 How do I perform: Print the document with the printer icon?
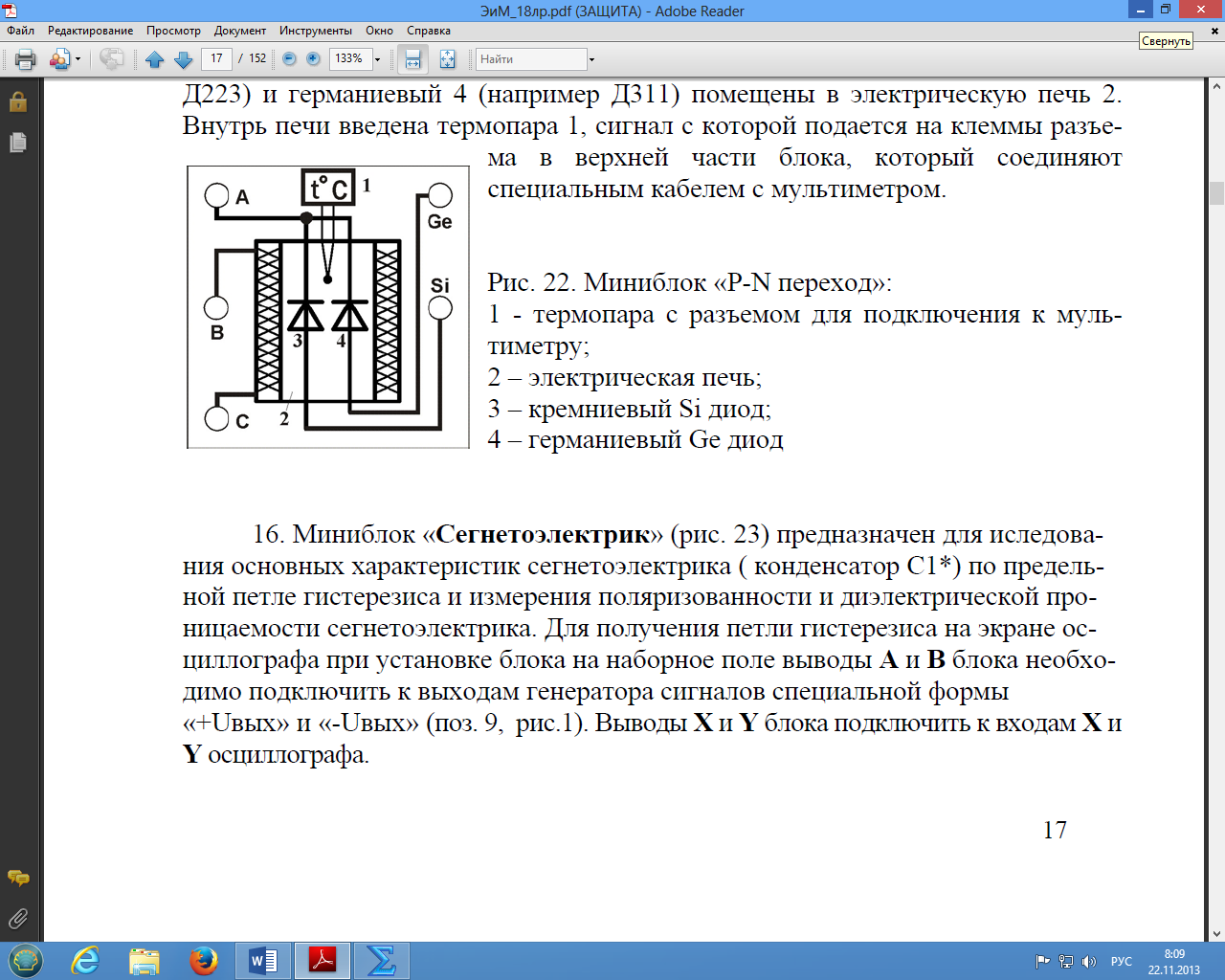(x=26, y=59)
